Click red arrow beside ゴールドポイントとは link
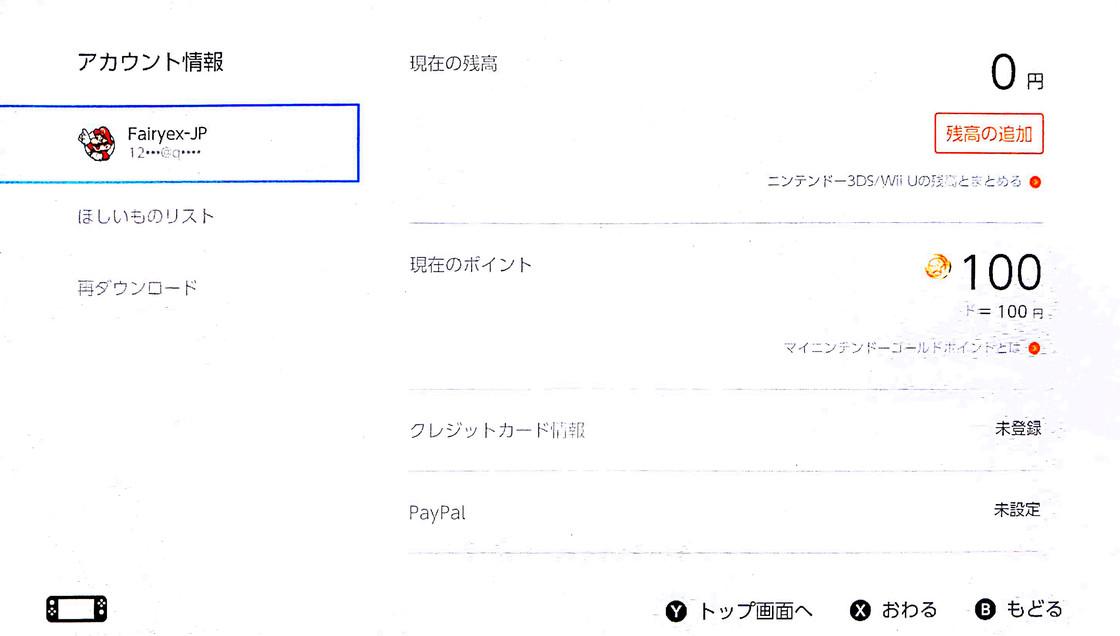1120x636 pixels. tap(1035, 349)
